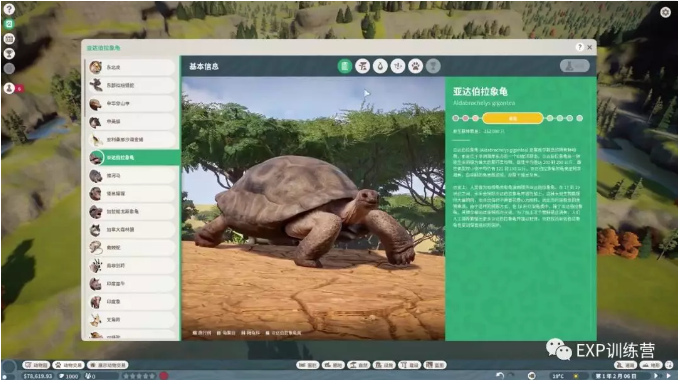Image resolution: width=678 pixels, height=380 pixels.
Task: Select the hippo entry below 亚达伯拉象龟
Action: pyautogui.click(x=132, y=176)
